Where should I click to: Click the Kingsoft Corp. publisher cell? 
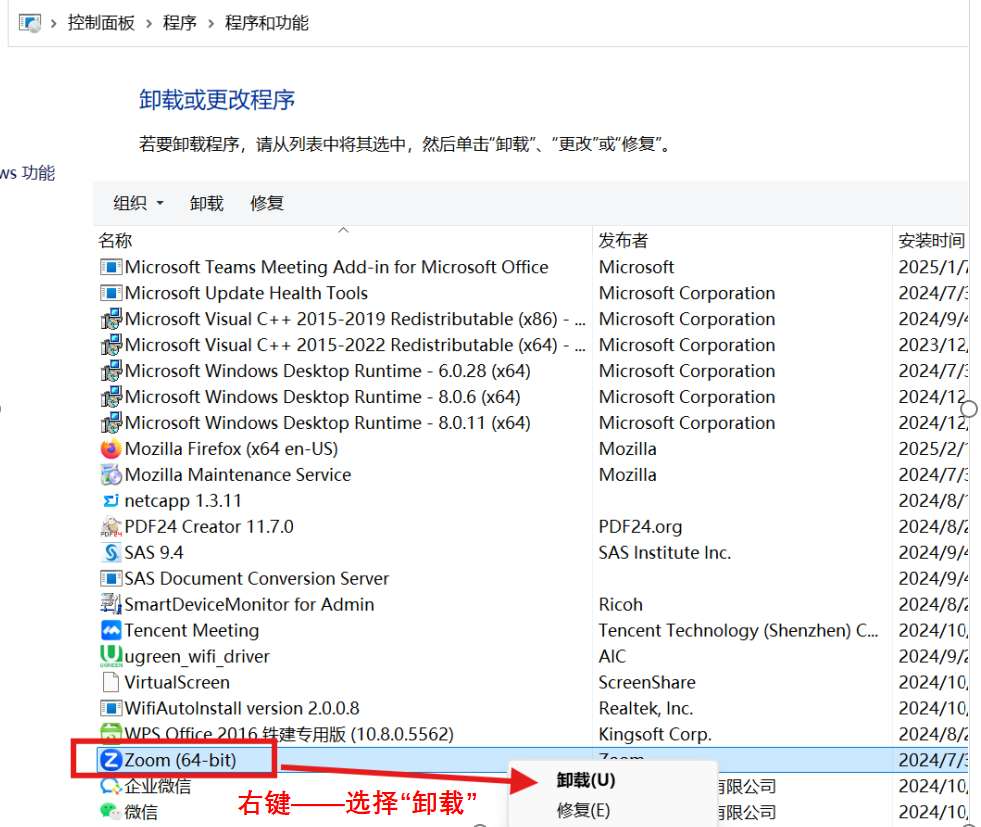click(x=655, y=734)
